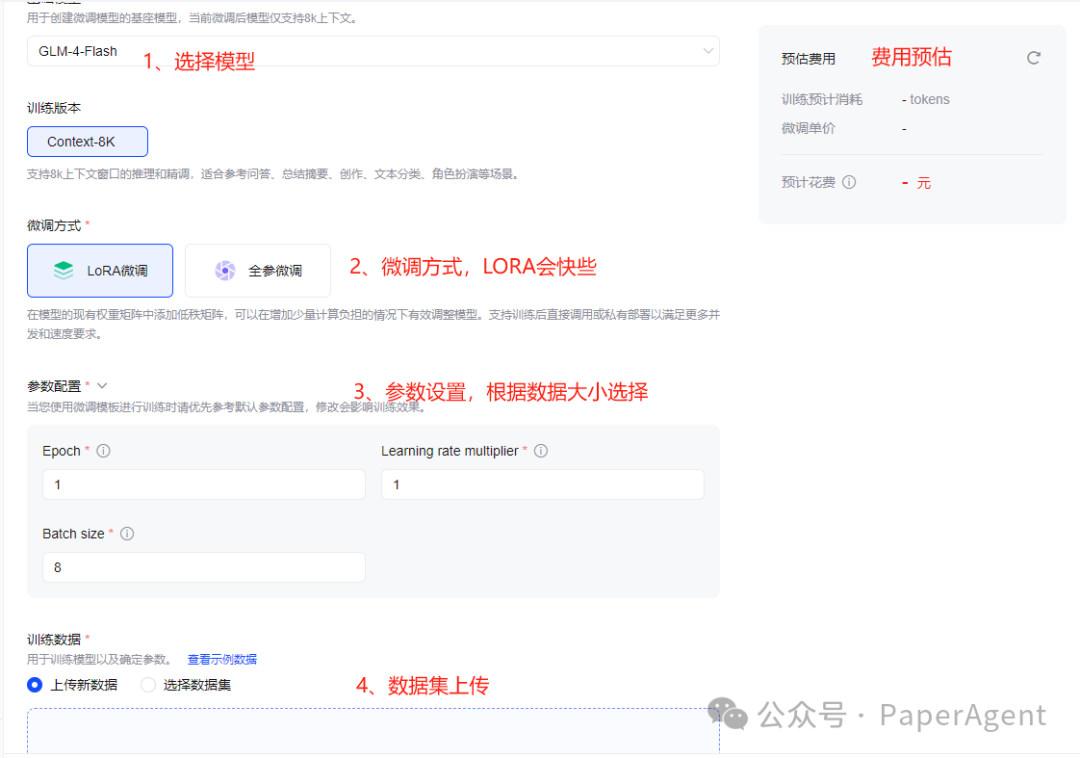Click the green LoRA layers icon
The image size is (1080, 758).
(x=64, y=270)
